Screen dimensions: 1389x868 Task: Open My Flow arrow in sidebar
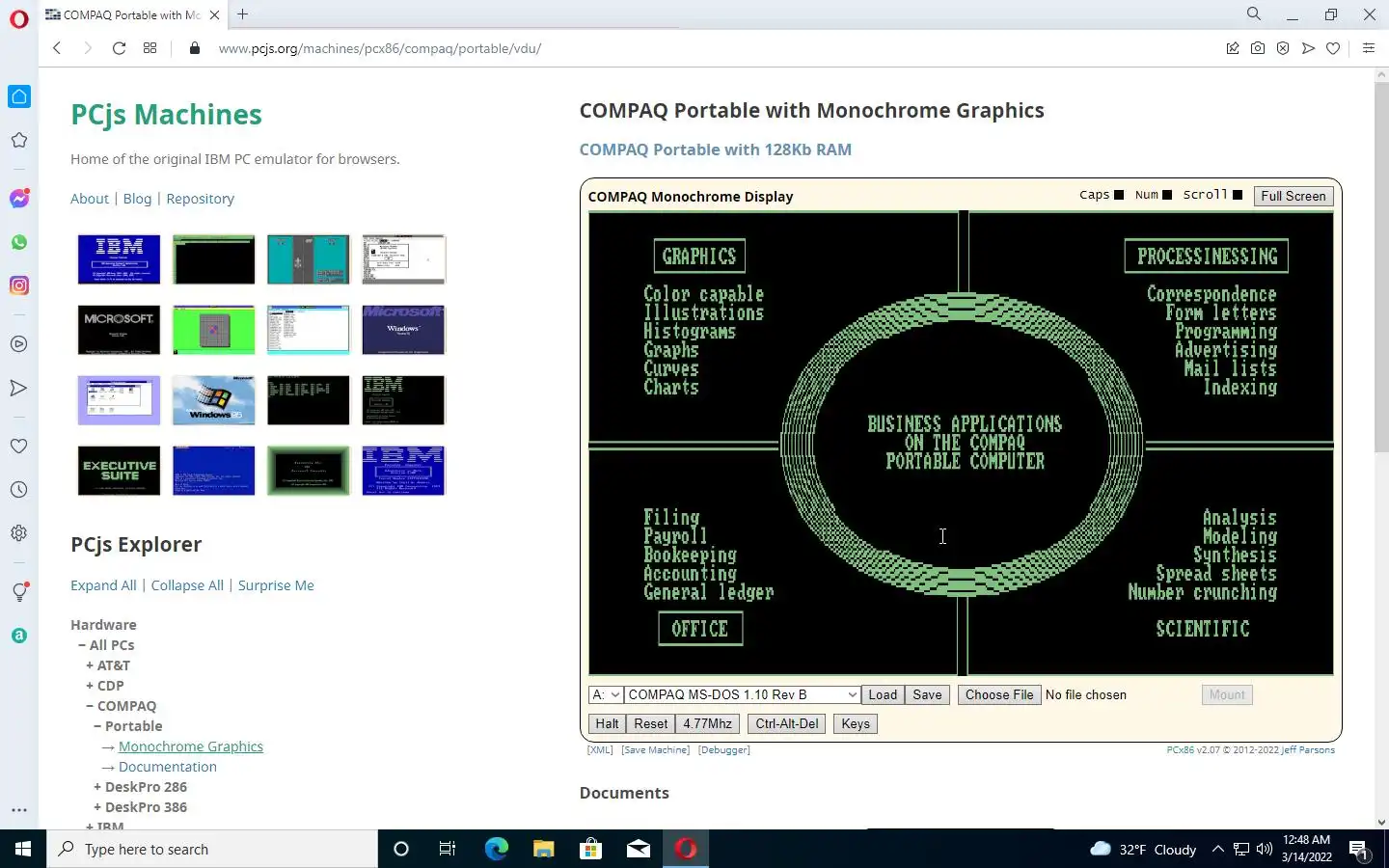pos(19,388)
